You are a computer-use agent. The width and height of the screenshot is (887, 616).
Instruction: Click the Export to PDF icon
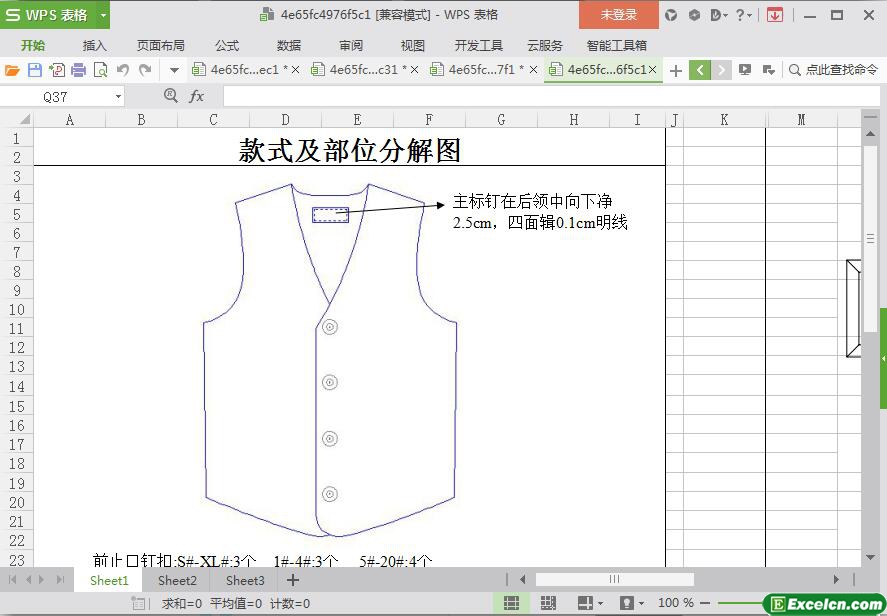click(57, 70)
